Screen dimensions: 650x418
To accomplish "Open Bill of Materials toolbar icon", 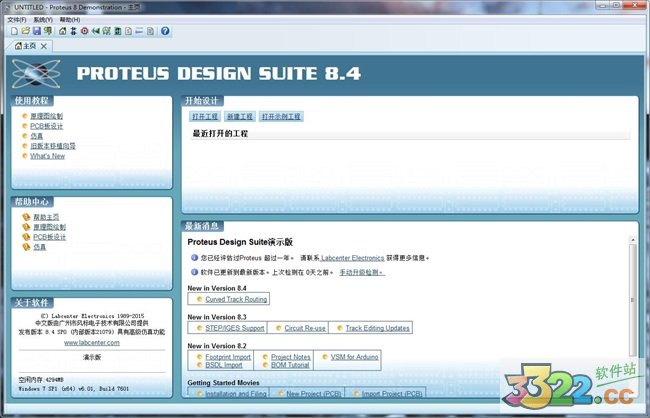I will coord(129,31).
